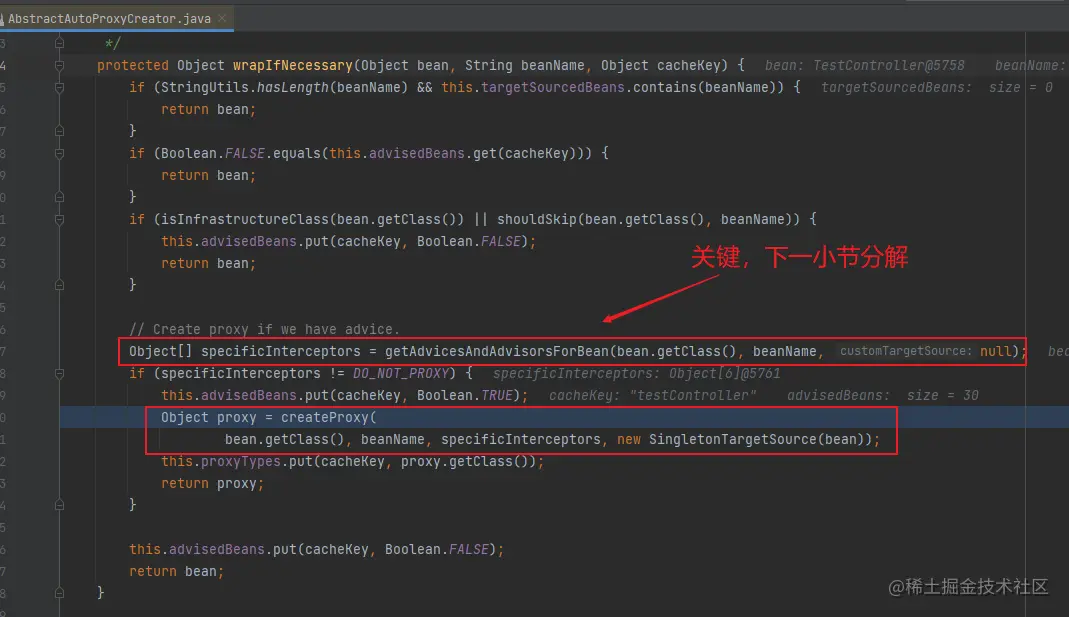
Task: Click the new keyword
Action: tap(629, 440)
